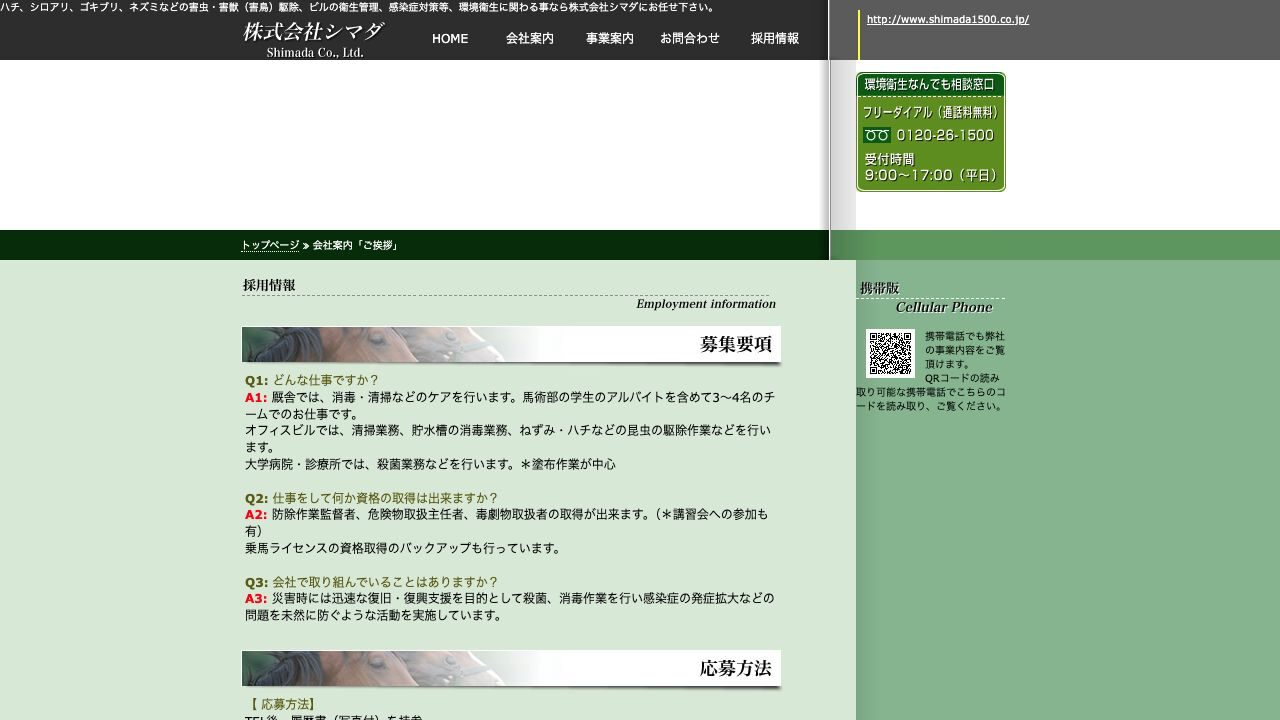This screenshot has height=720, width=1280.
Task: Open the 会社案内 menu item
Action: point(529,39)
